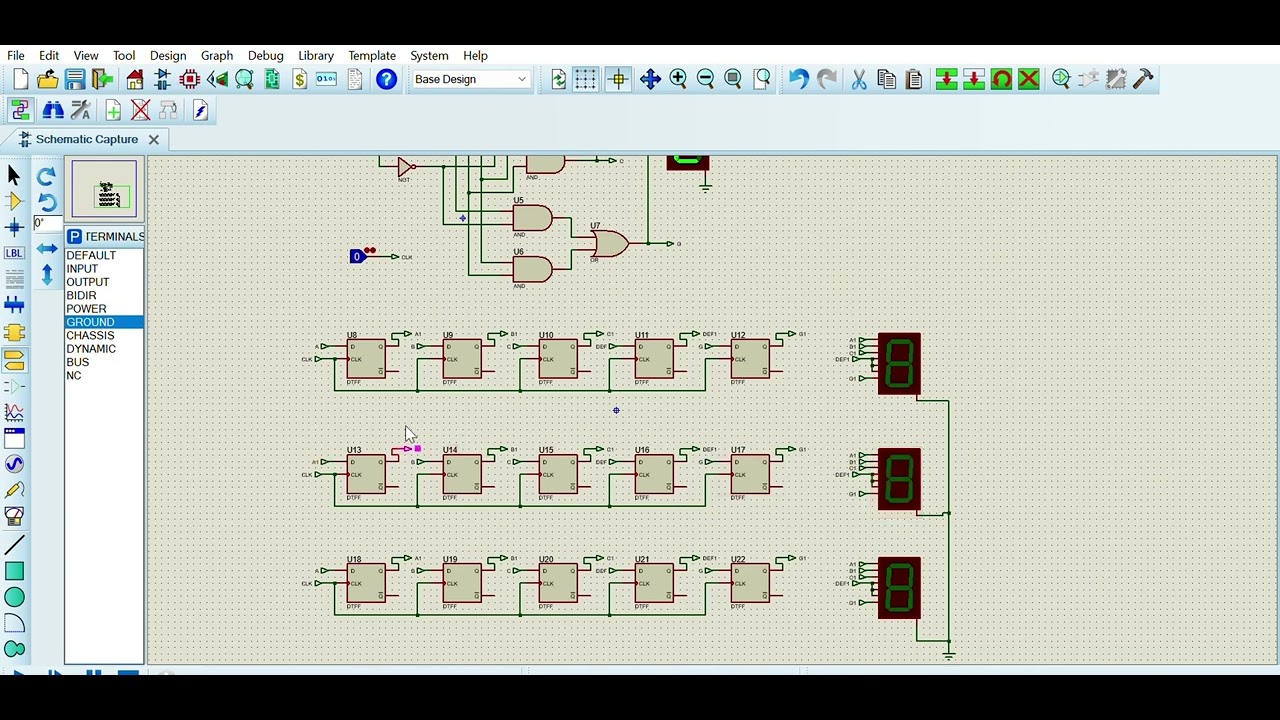
Task: Redraw the display with the refresh icon
Action: (559, 79)
